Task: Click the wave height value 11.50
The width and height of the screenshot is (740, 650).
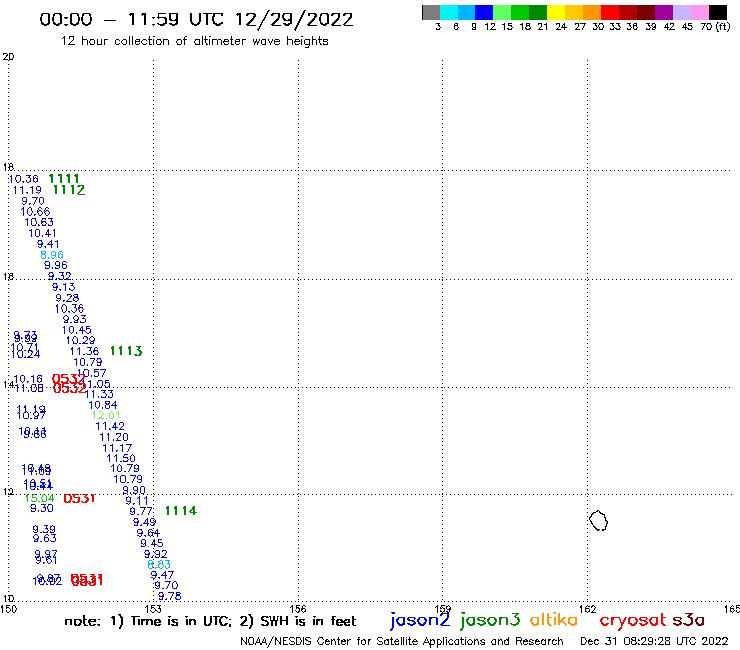Action: [121, 458]
